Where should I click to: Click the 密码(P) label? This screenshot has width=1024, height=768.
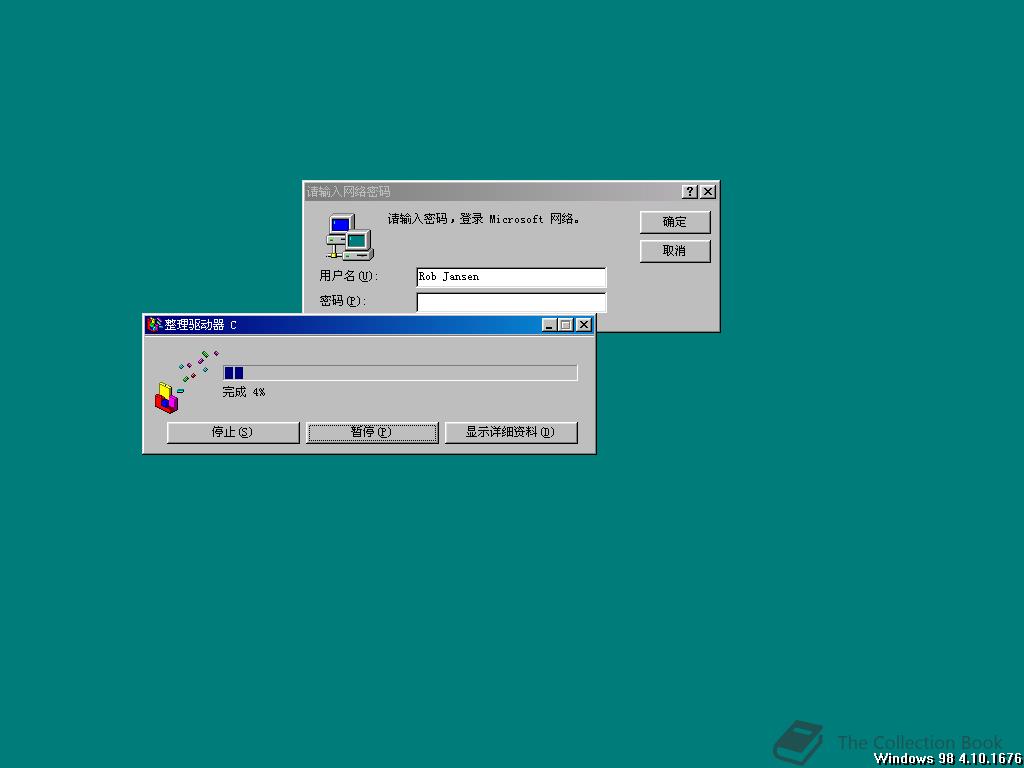[343, 301]
